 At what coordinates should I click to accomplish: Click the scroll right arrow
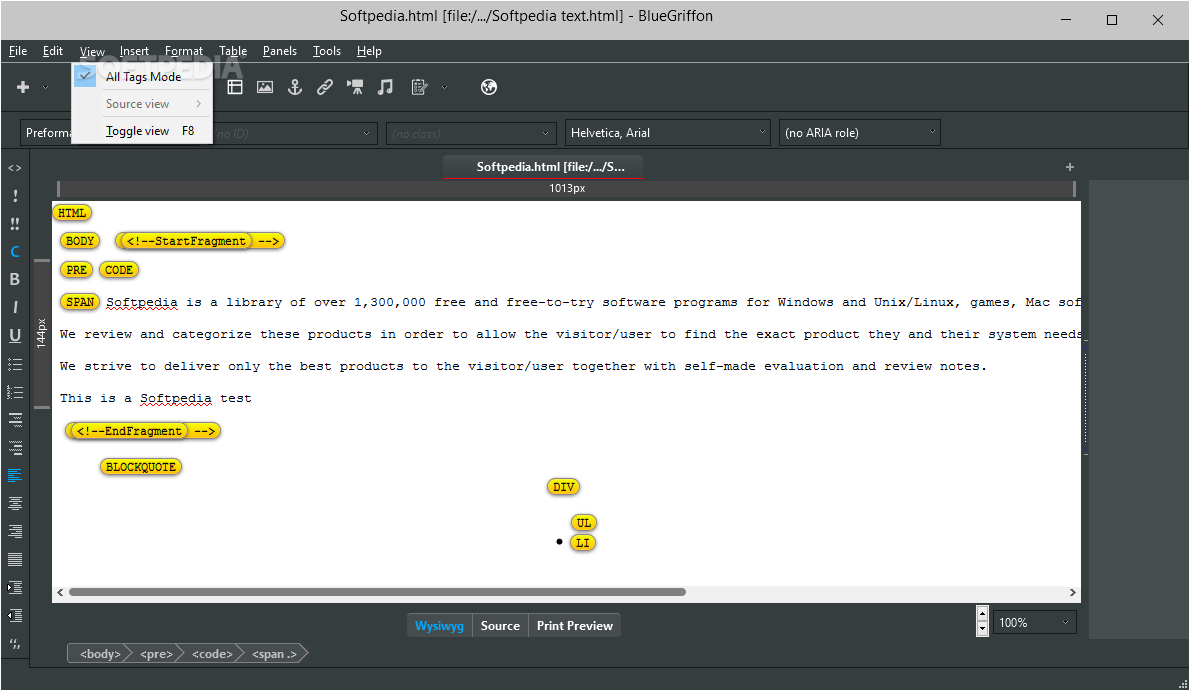click(1072, 592)
